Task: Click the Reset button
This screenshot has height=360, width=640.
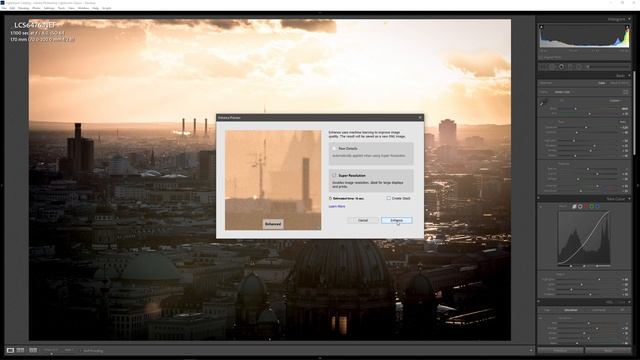Action: point(608,351)
